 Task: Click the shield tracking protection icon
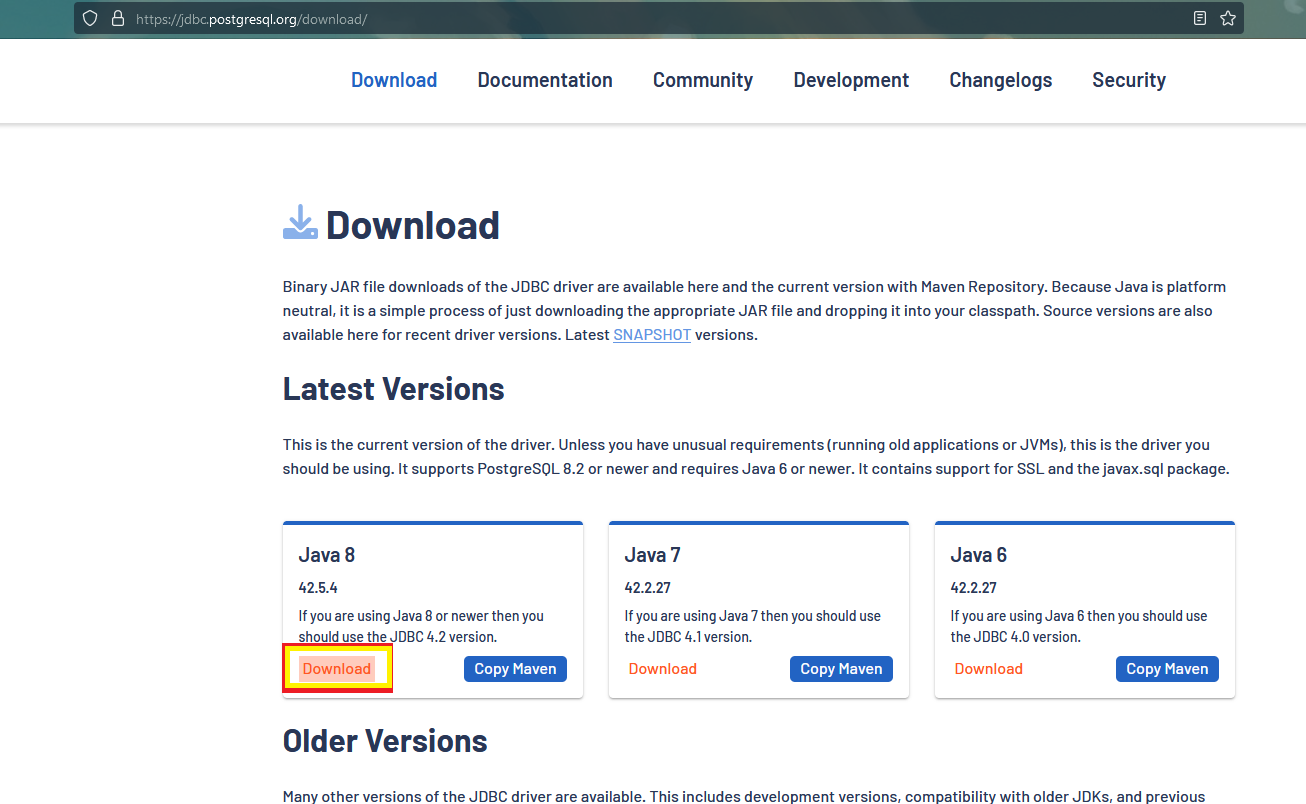point(91,18)
